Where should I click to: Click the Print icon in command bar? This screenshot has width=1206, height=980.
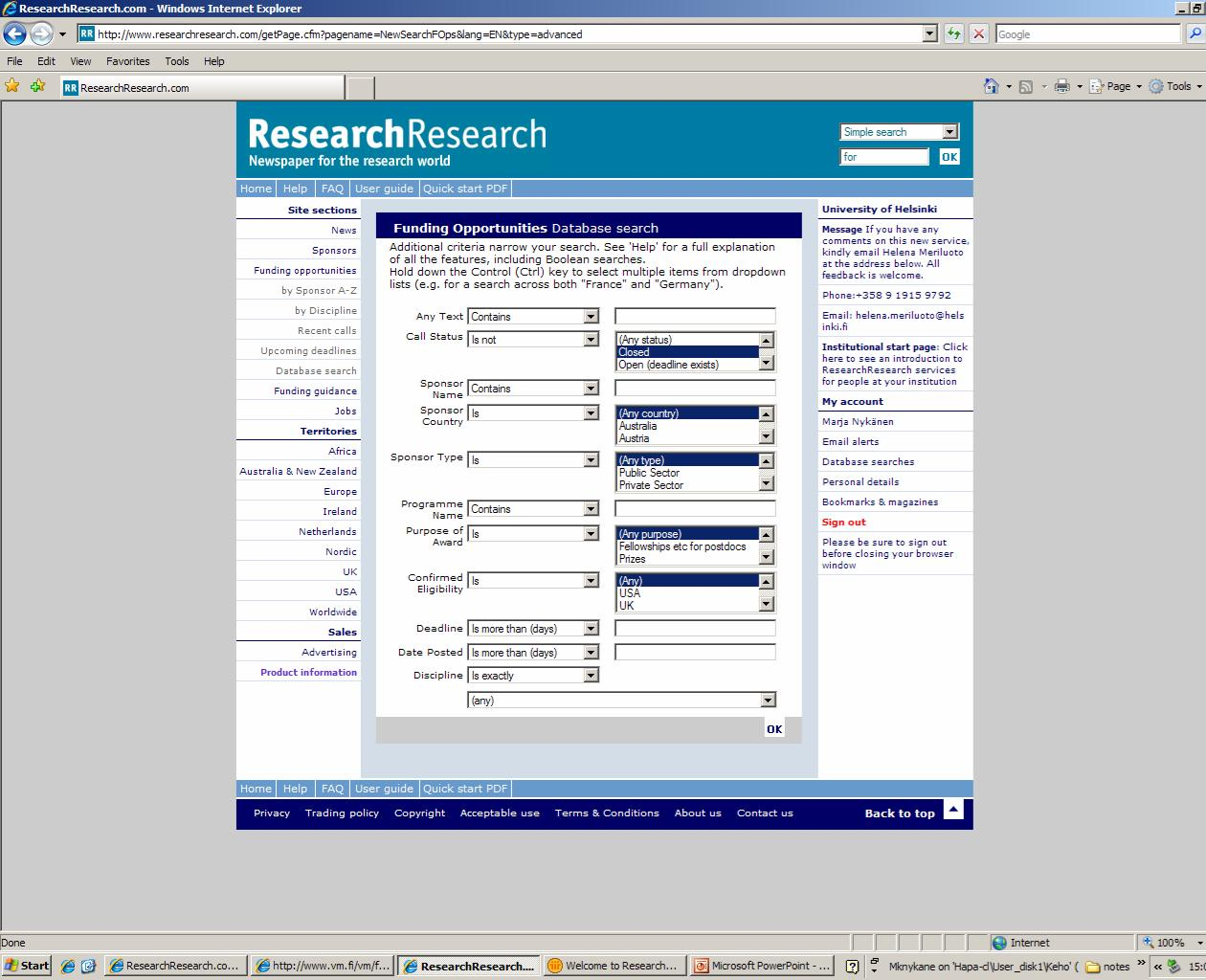(1061, 86)
